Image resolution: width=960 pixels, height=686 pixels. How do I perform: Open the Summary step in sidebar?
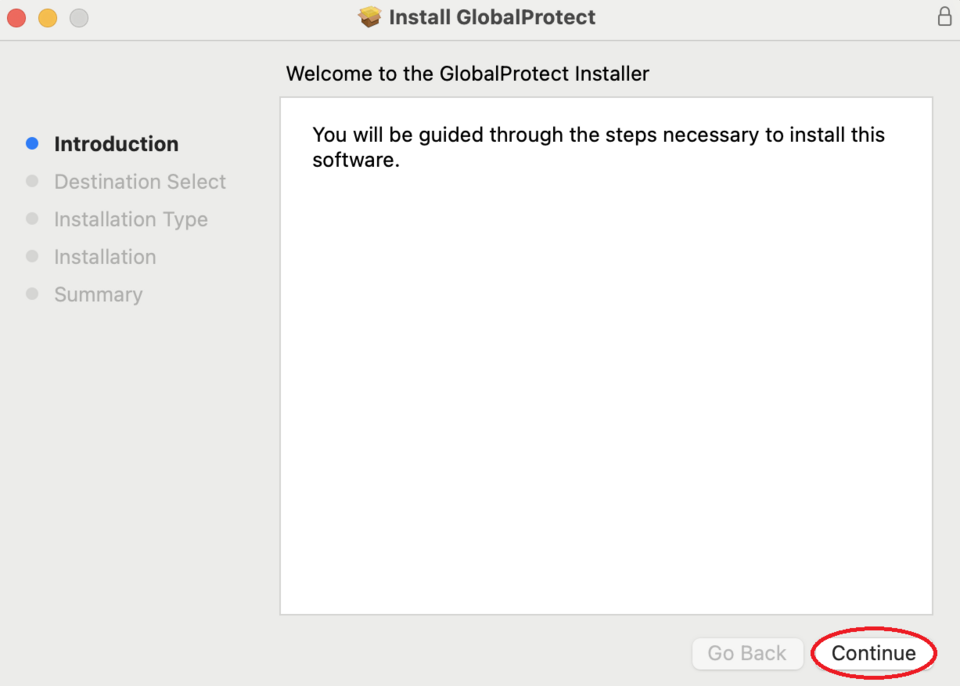coord(98,295)
